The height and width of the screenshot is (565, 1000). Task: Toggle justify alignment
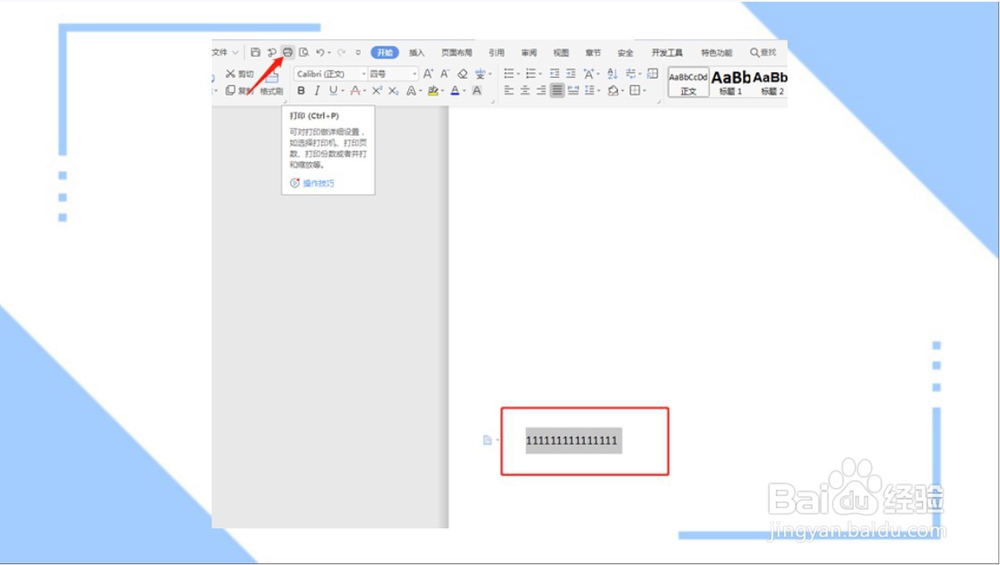[557, 91]
